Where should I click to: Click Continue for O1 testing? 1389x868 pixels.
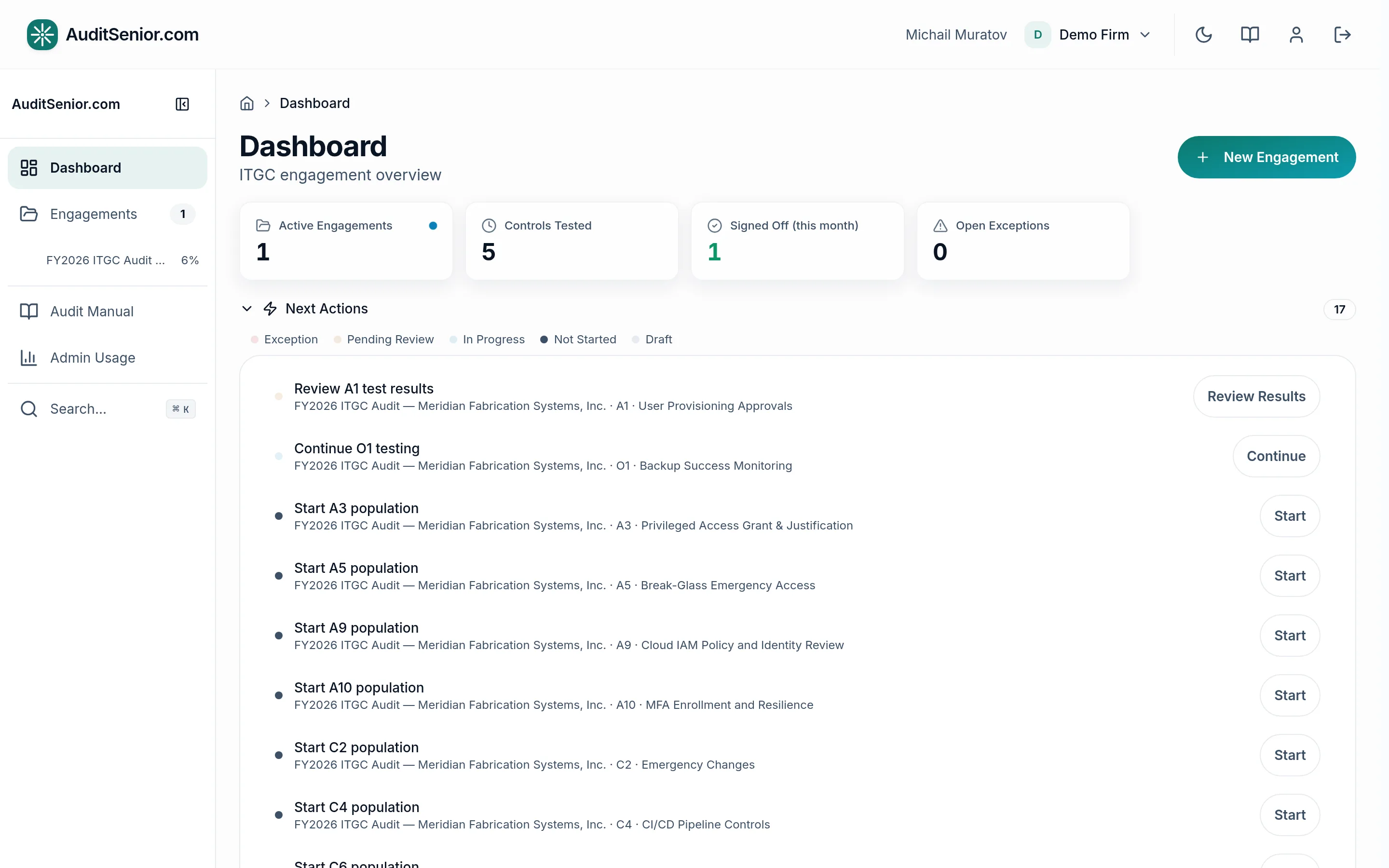click(x=1276, y=456)
